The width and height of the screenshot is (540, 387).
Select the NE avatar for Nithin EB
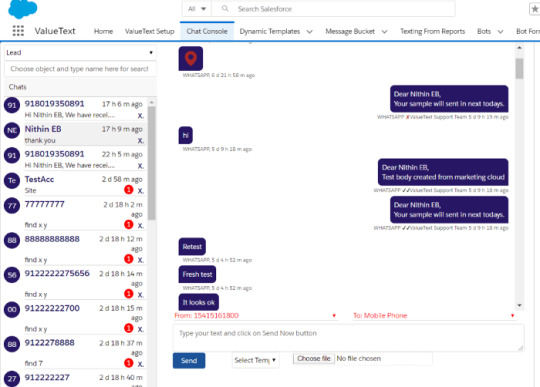click(12, 130)
